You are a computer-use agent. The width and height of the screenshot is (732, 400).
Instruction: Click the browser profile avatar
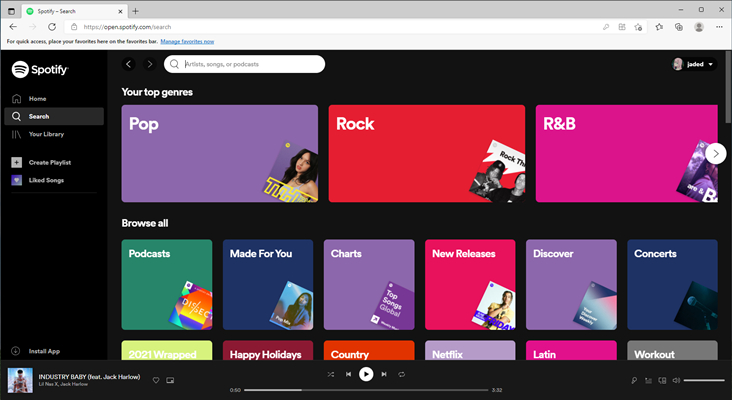click(x=699, y=27)
